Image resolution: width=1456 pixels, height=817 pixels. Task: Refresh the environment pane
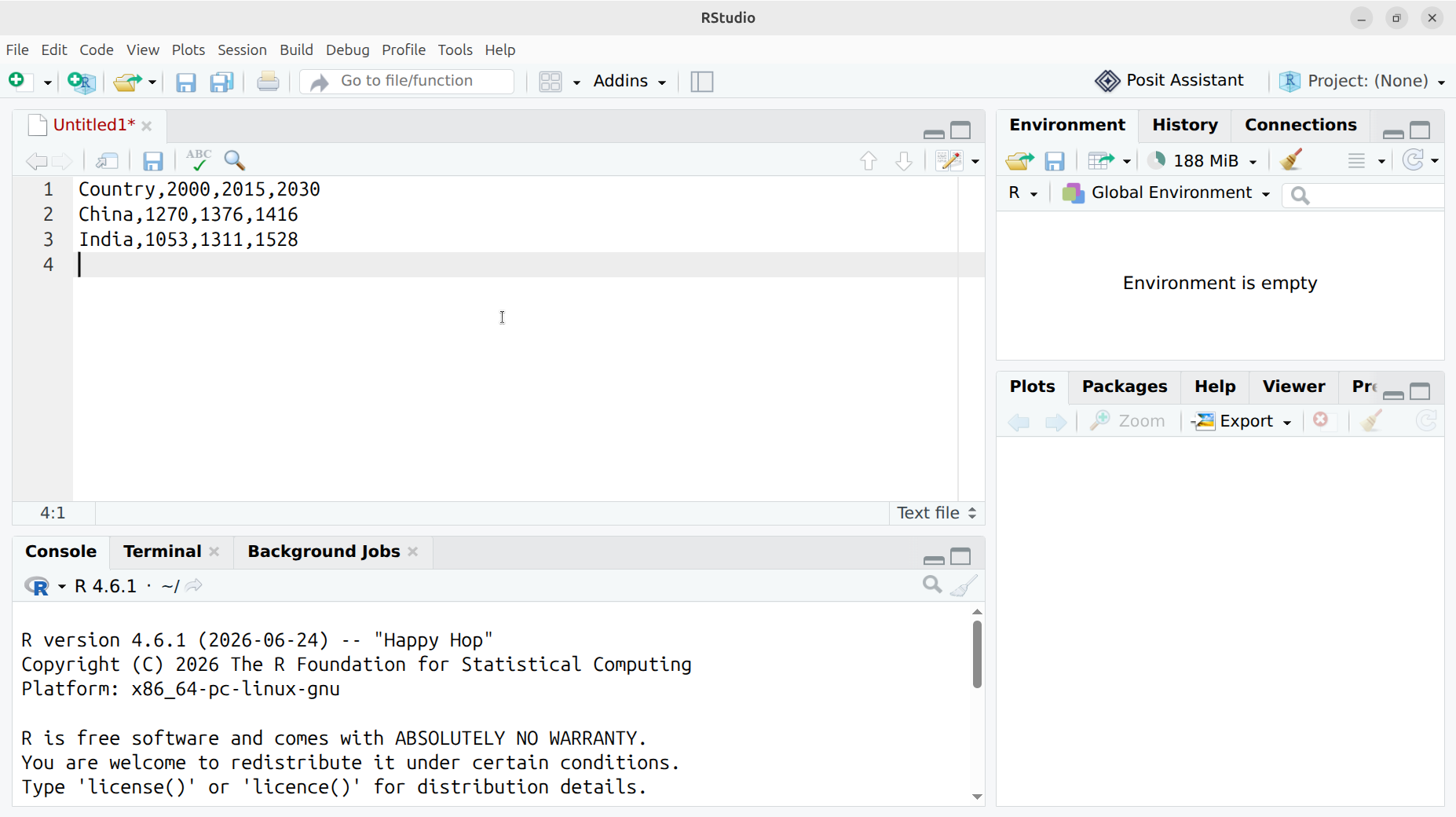1414,160
